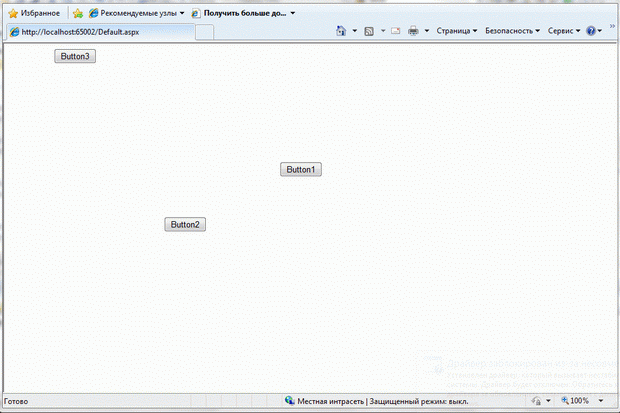The image size is (620, 413).
Task: Click the Home page icon
Action: coord(341,31)
